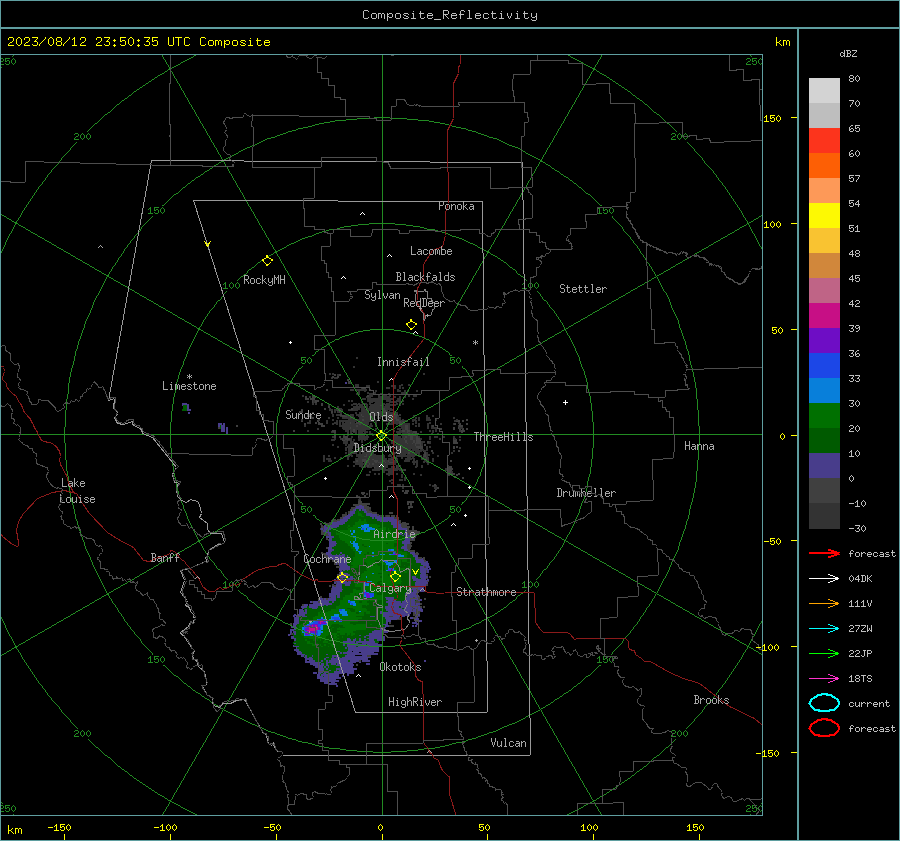Click the Strathmore town label
Screen dimensions: 900x841
tap(486, 592)
